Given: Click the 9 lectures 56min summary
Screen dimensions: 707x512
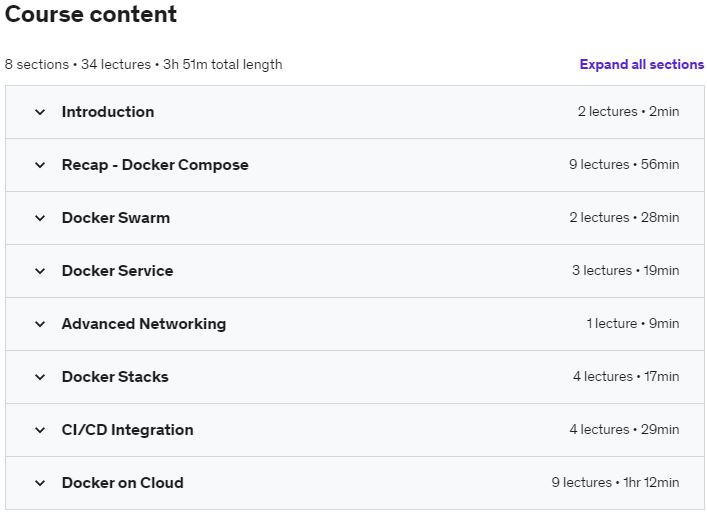Looking at the screenshot, I should [624, 165].
